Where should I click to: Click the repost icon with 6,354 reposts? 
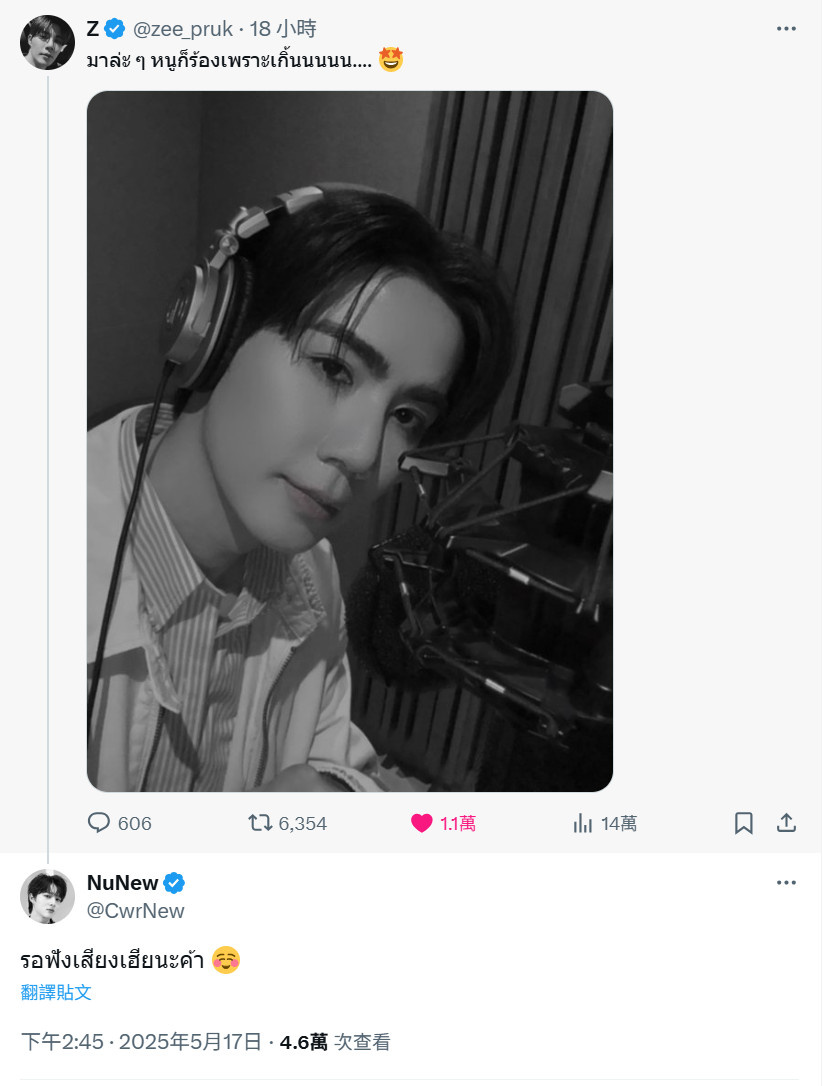coord(260,822)
